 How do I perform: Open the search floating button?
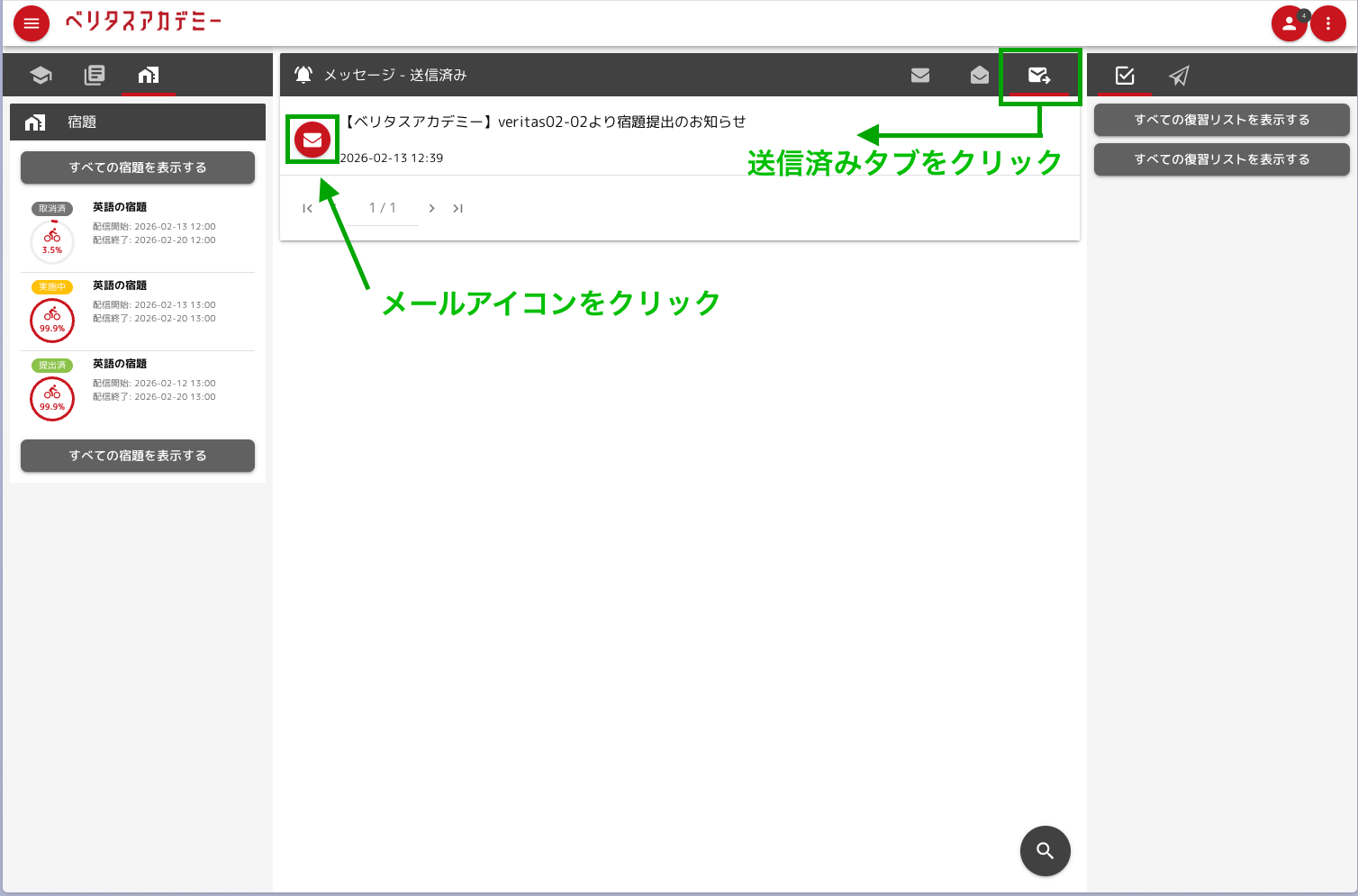coord(1045,850)
